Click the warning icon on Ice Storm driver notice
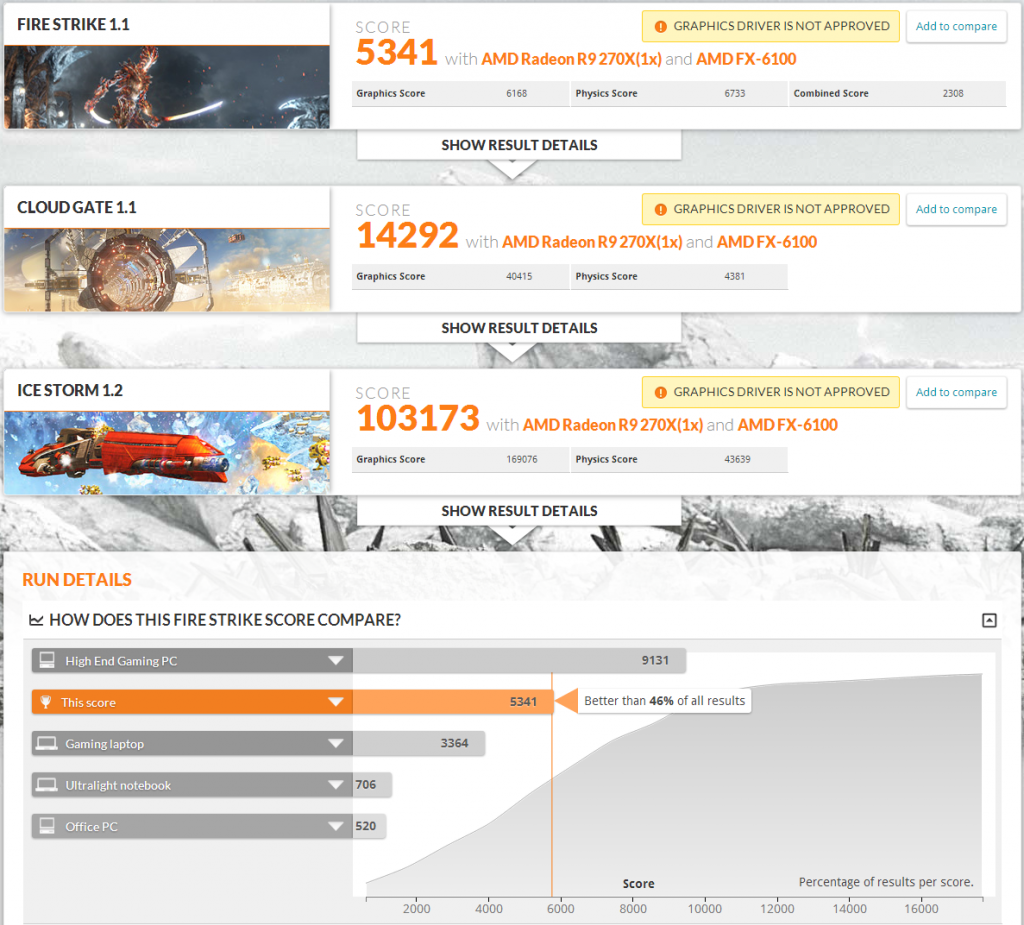This screenshot has height=925, width=1024. [660, 393]
